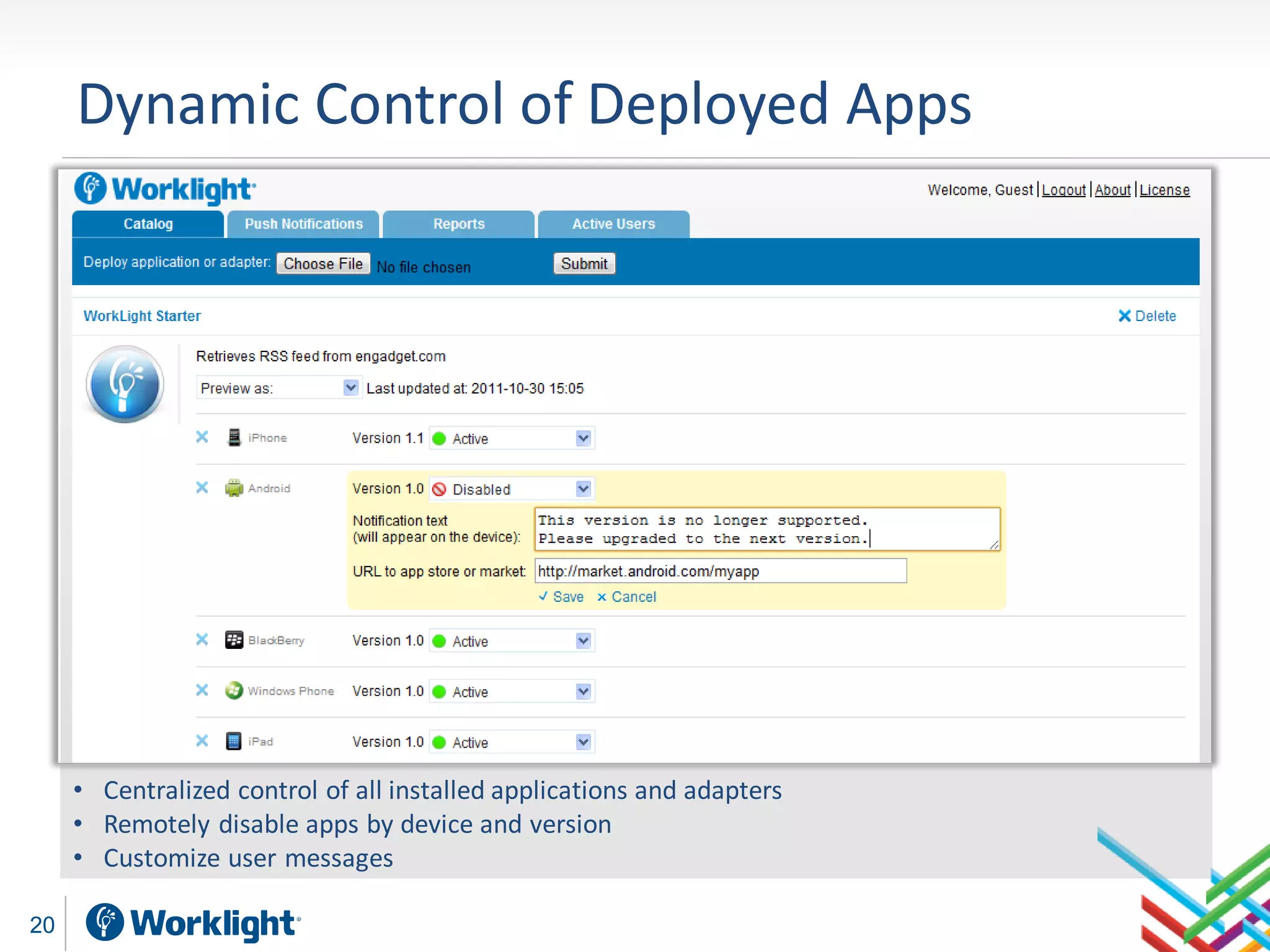Screen dimensions: 1270x952
Task: Click the Logout link
Action: tap(1064, 190)
